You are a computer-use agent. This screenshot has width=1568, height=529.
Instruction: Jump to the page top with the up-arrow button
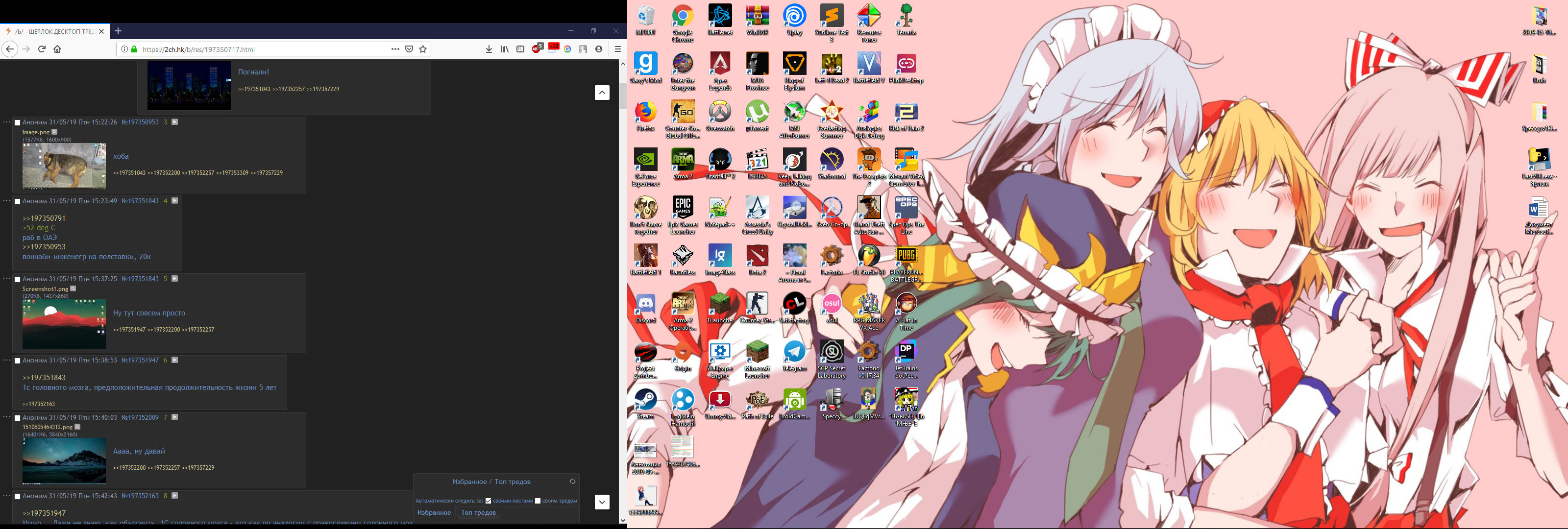[602, 93]
